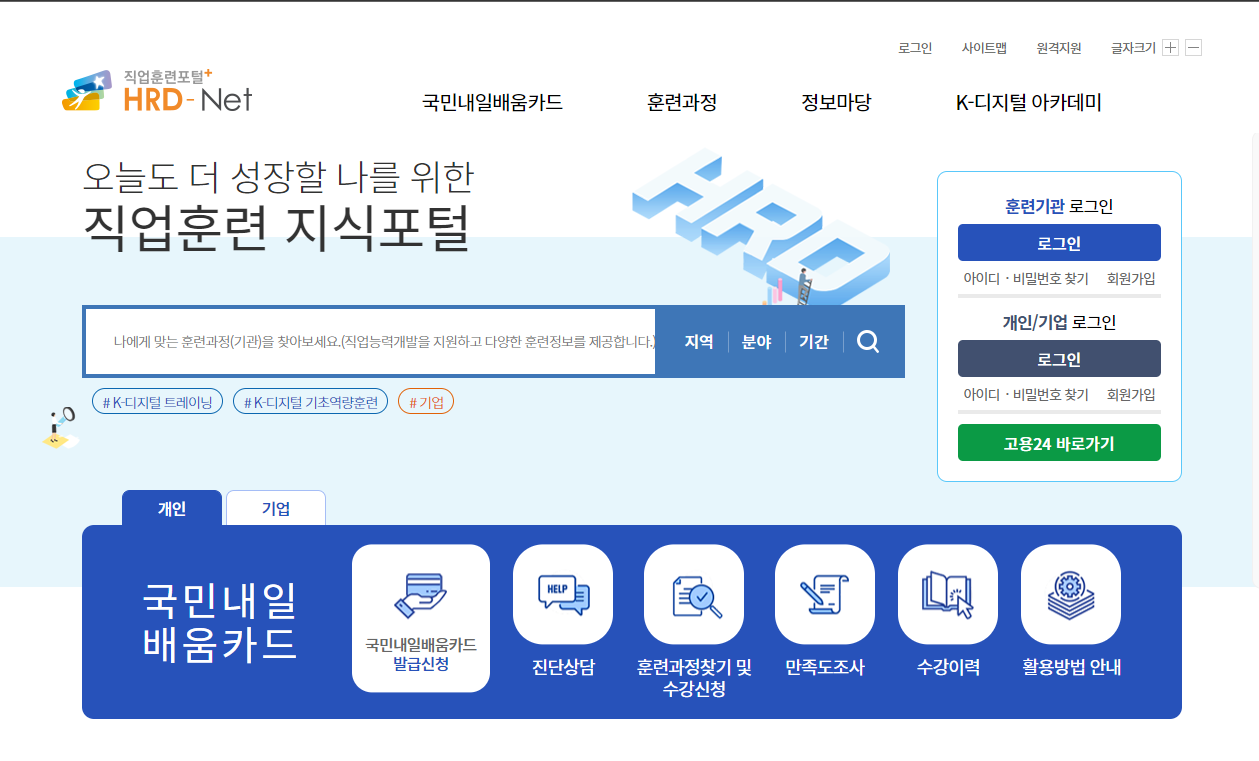
Task: Increase font size with plus icon
Action: tap(1170, 48)
